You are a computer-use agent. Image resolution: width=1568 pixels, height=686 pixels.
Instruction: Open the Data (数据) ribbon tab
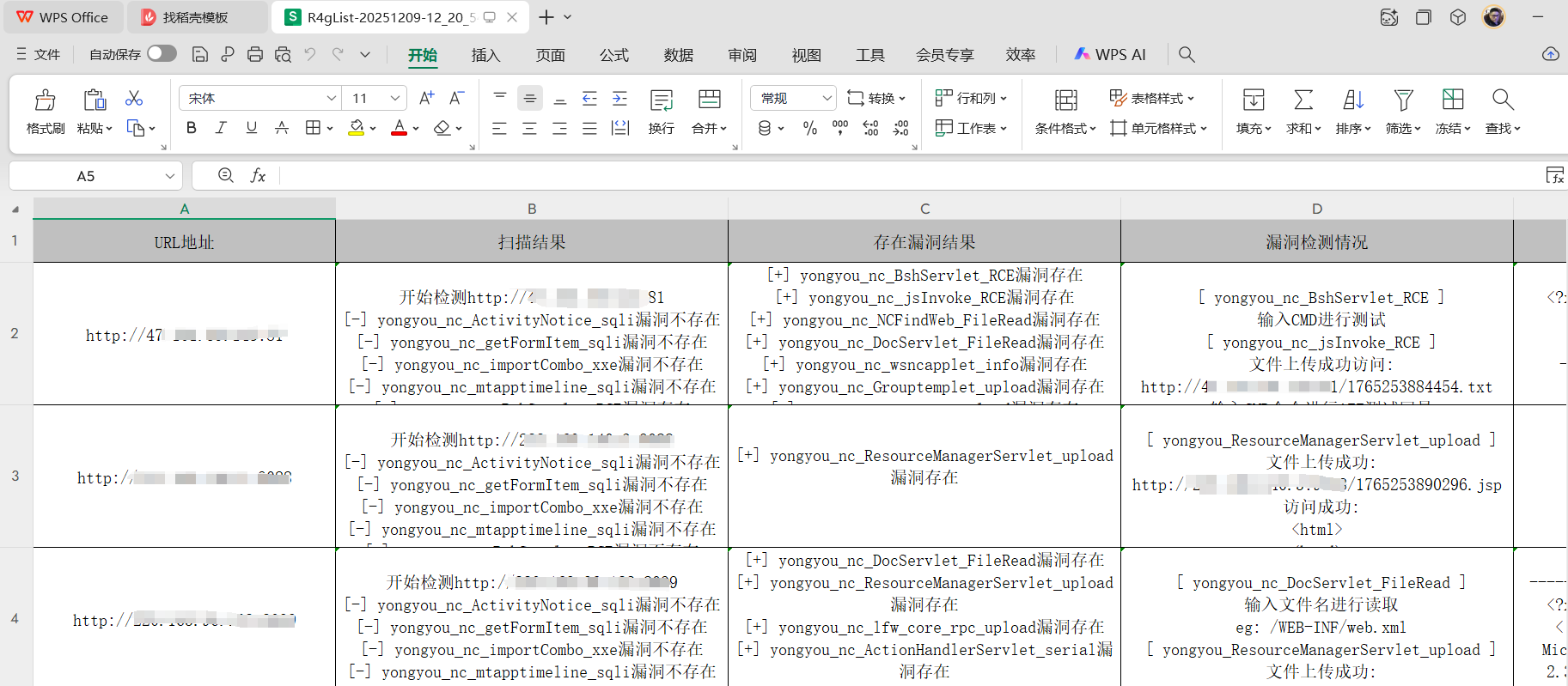click(678, 55)
